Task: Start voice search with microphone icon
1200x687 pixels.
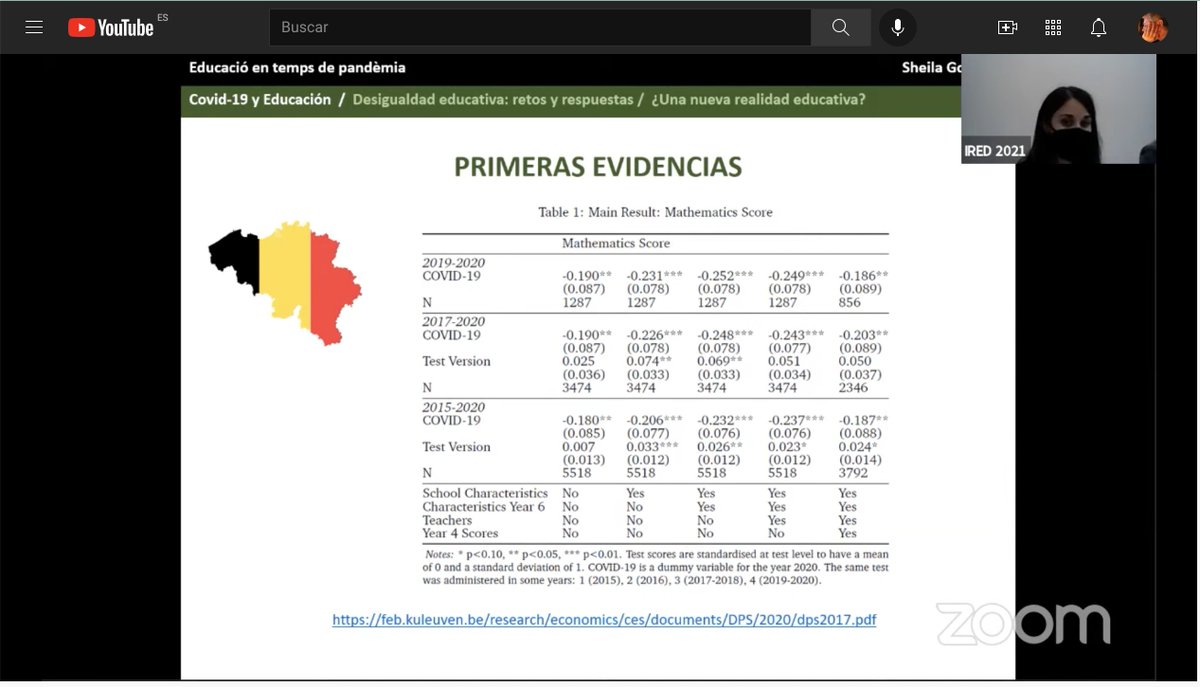Action: [x=898, y=27]
